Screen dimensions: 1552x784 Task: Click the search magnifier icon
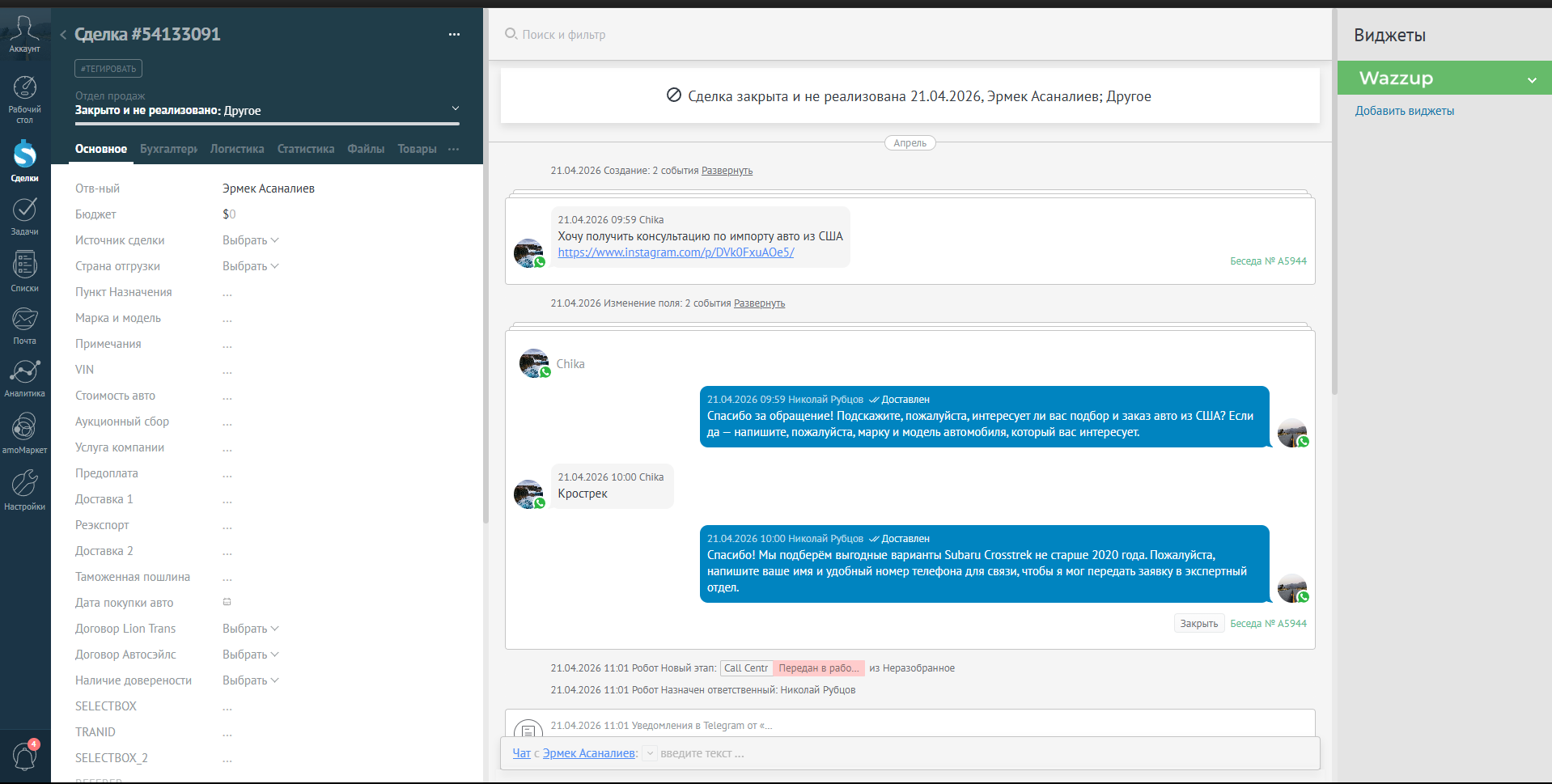511,34
